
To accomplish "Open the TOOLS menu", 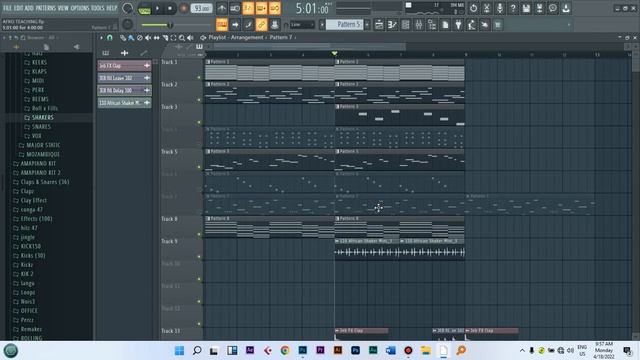I will pyautogui.click(x=98, y=8).
